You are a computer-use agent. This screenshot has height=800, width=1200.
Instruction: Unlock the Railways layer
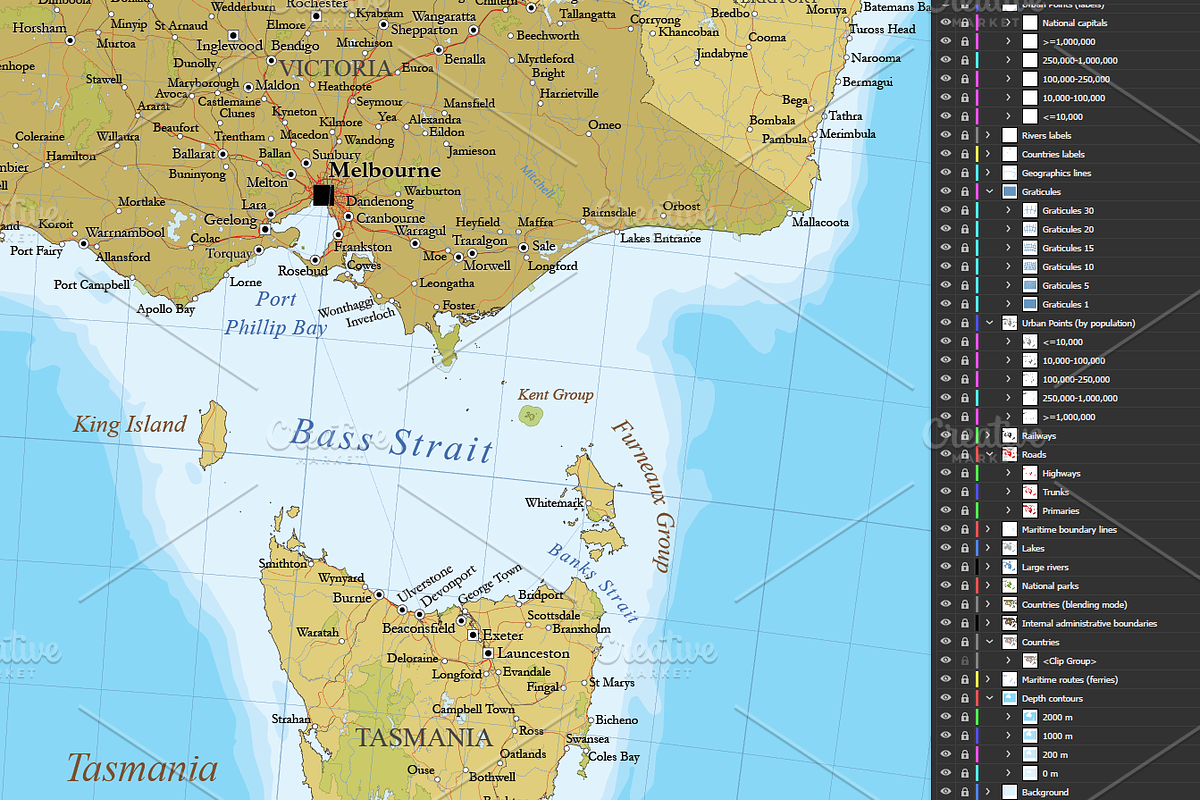click(964, 436)
